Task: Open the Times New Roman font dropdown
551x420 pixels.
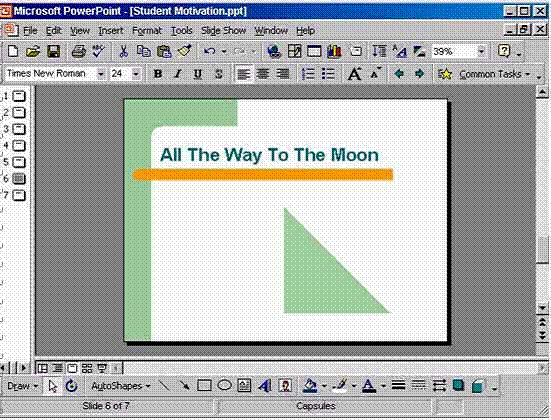Action: pos(101,74)
